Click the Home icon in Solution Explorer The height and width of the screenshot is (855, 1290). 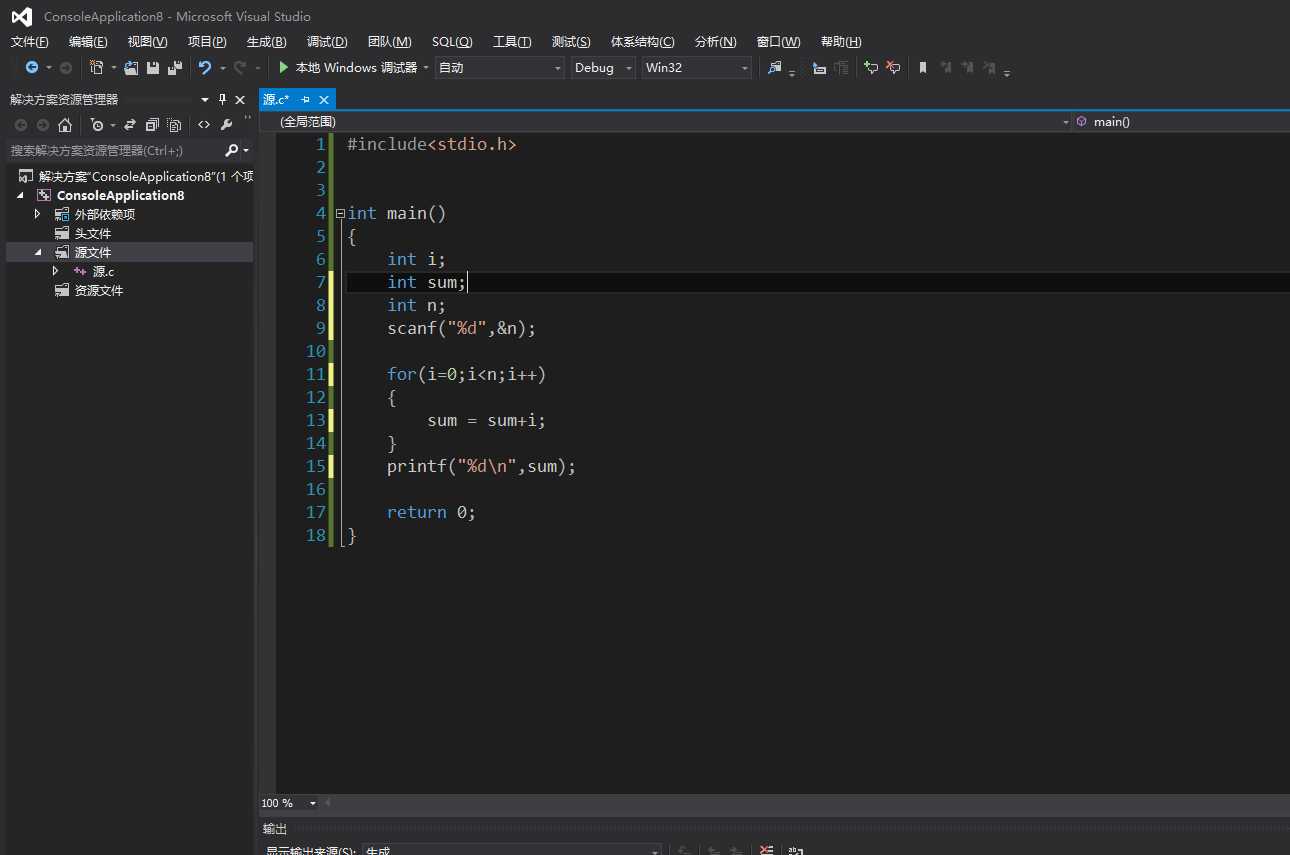(x=65, y=125)
